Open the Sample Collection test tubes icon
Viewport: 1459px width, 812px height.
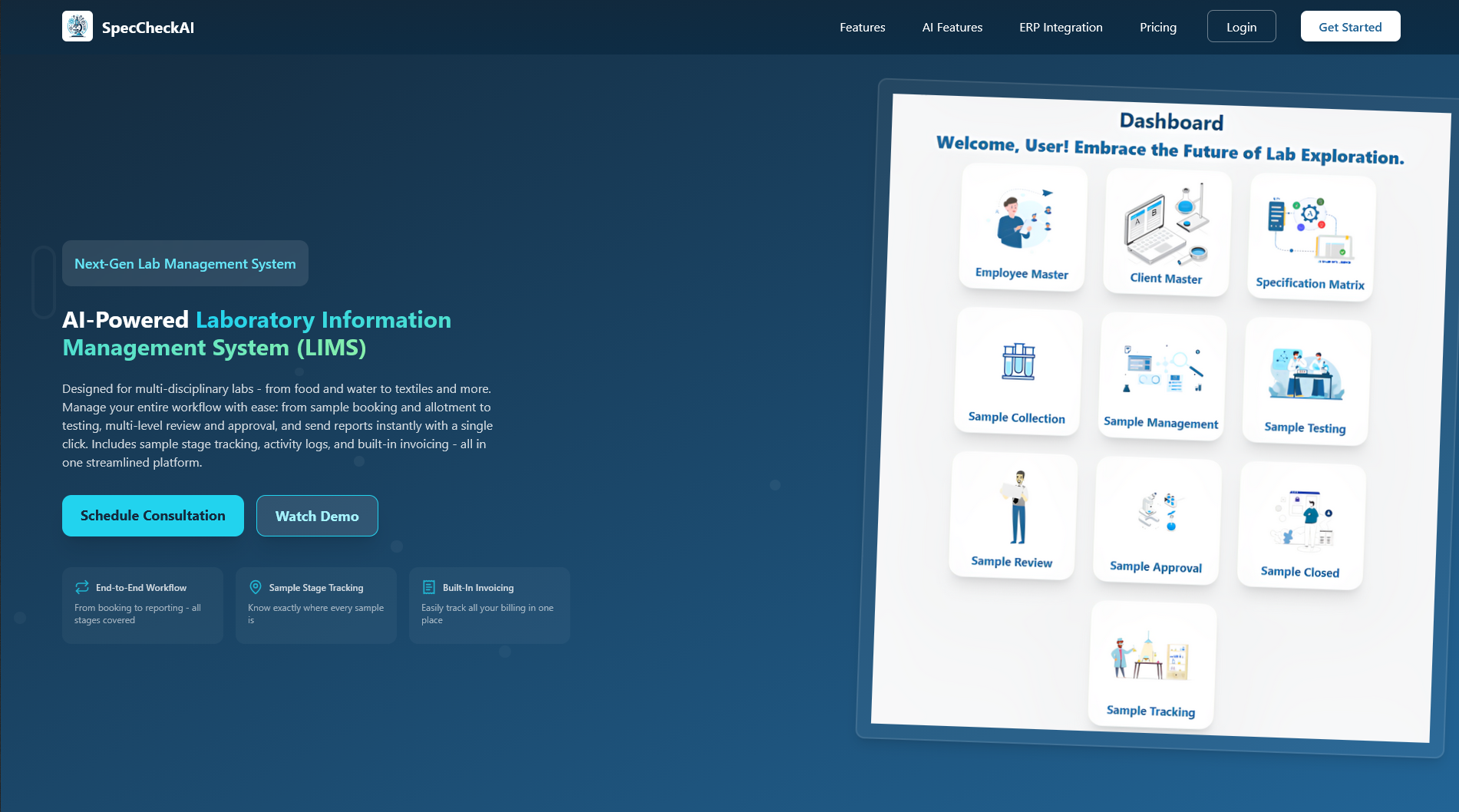tap(1018, 361)
